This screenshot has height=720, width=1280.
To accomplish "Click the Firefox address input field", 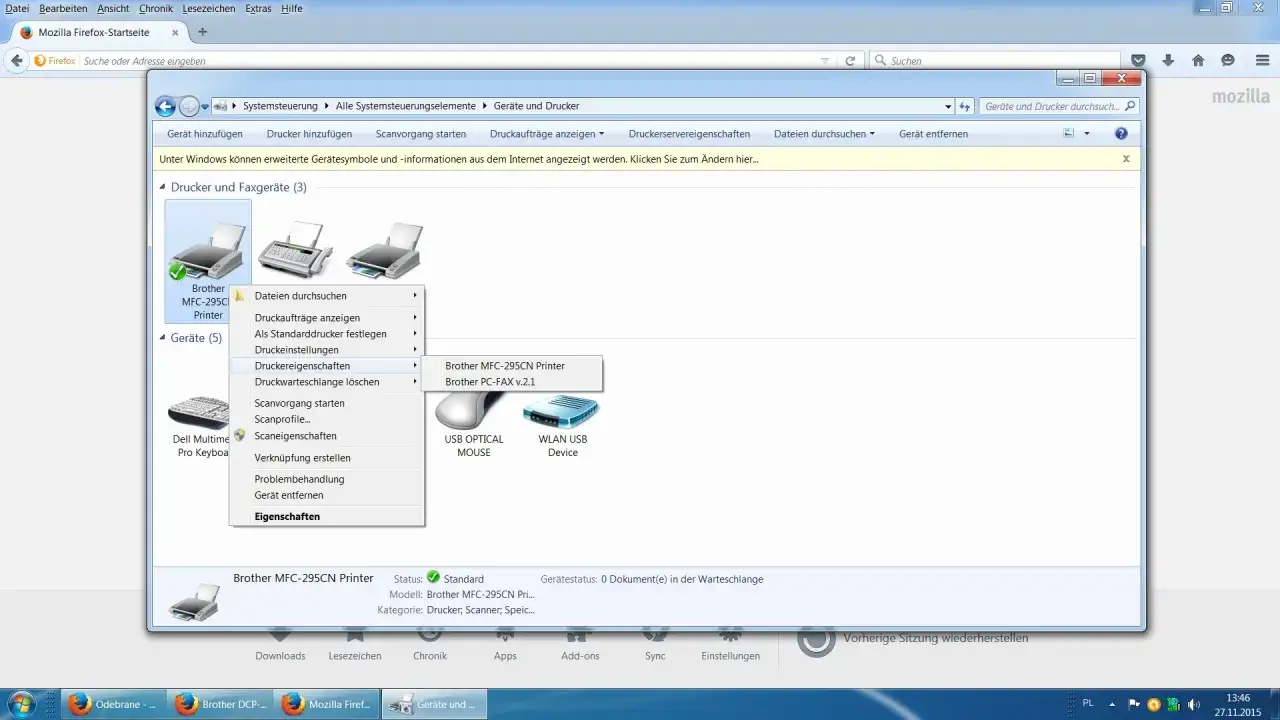I will tap(450, 61).
